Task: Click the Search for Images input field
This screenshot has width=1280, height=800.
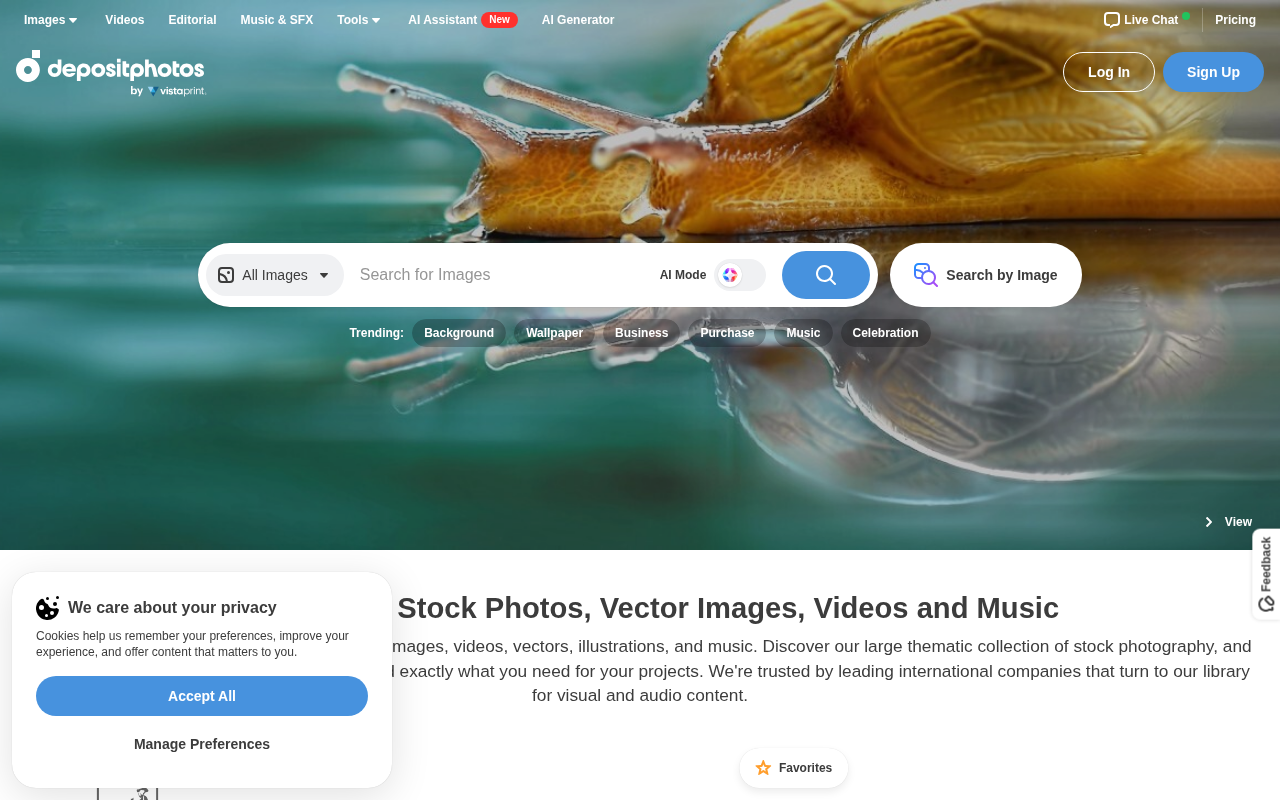Action: point(500,275)
